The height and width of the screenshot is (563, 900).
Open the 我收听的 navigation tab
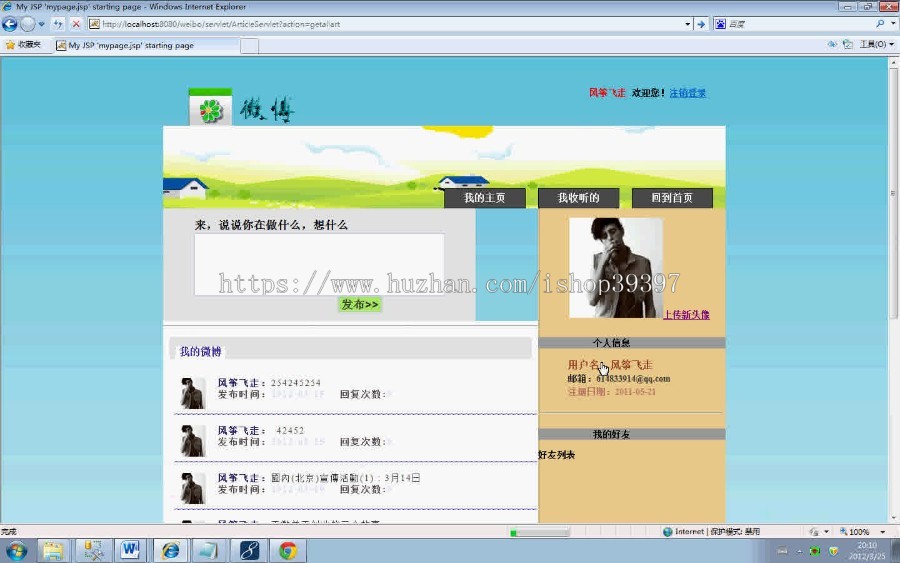[x=579, y=198]
